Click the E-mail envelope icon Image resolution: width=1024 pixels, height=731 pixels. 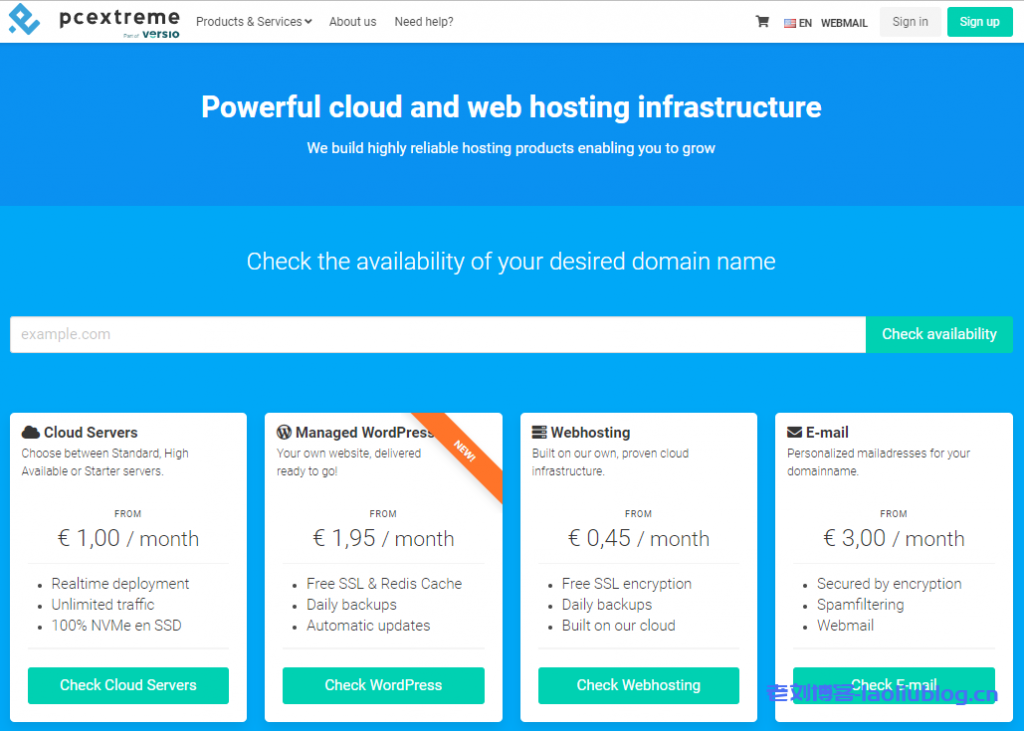(x=794, y=433)
